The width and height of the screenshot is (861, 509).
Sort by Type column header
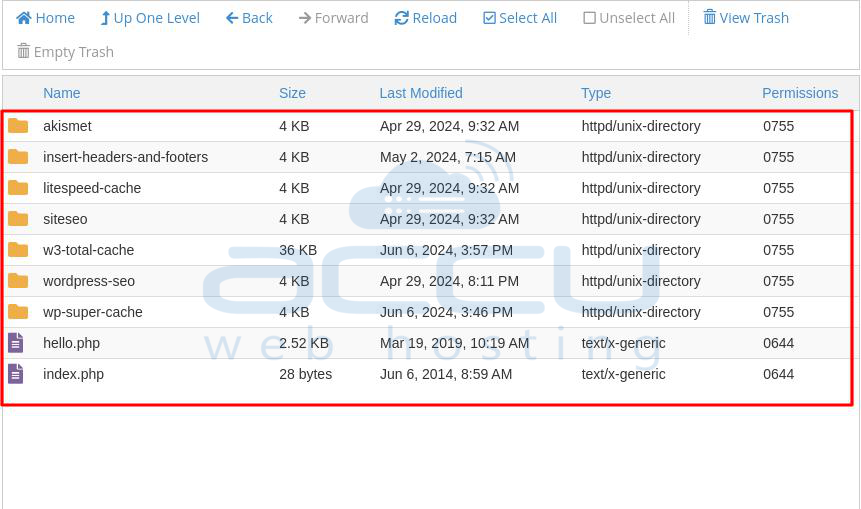coord(596,93)
